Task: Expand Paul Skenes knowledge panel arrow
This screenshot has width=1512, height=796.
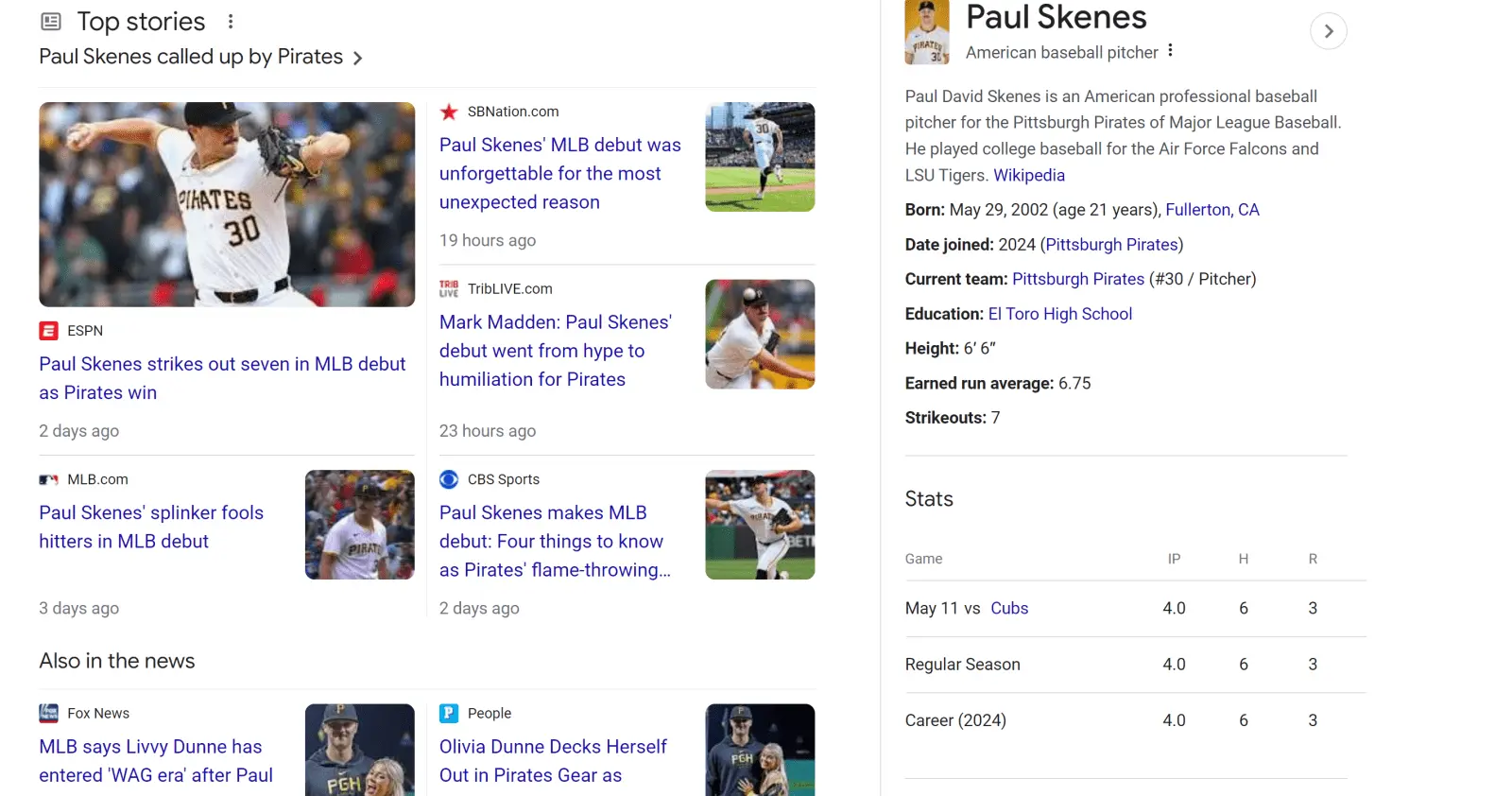Action: [x=1328, y=31]
